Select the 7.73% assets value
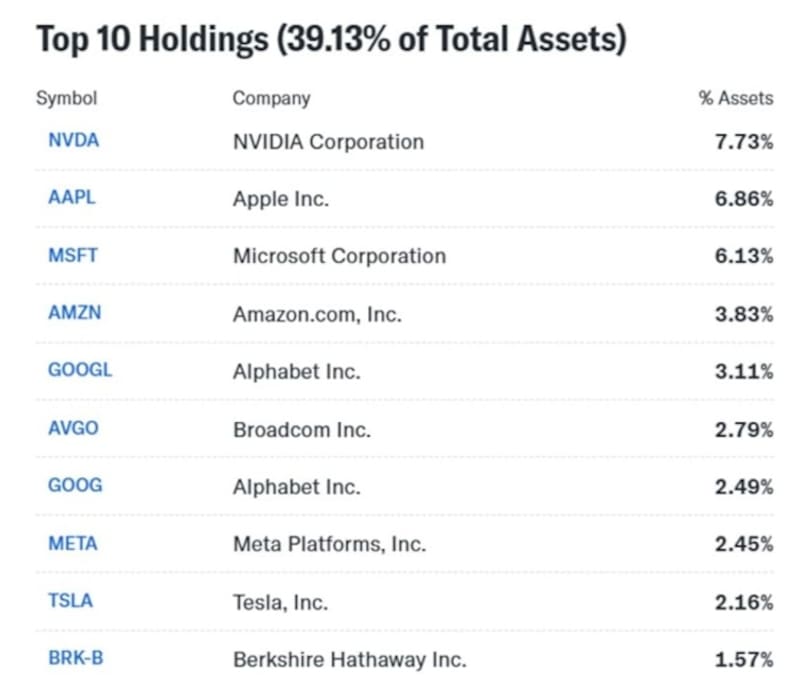 [744, 141]
